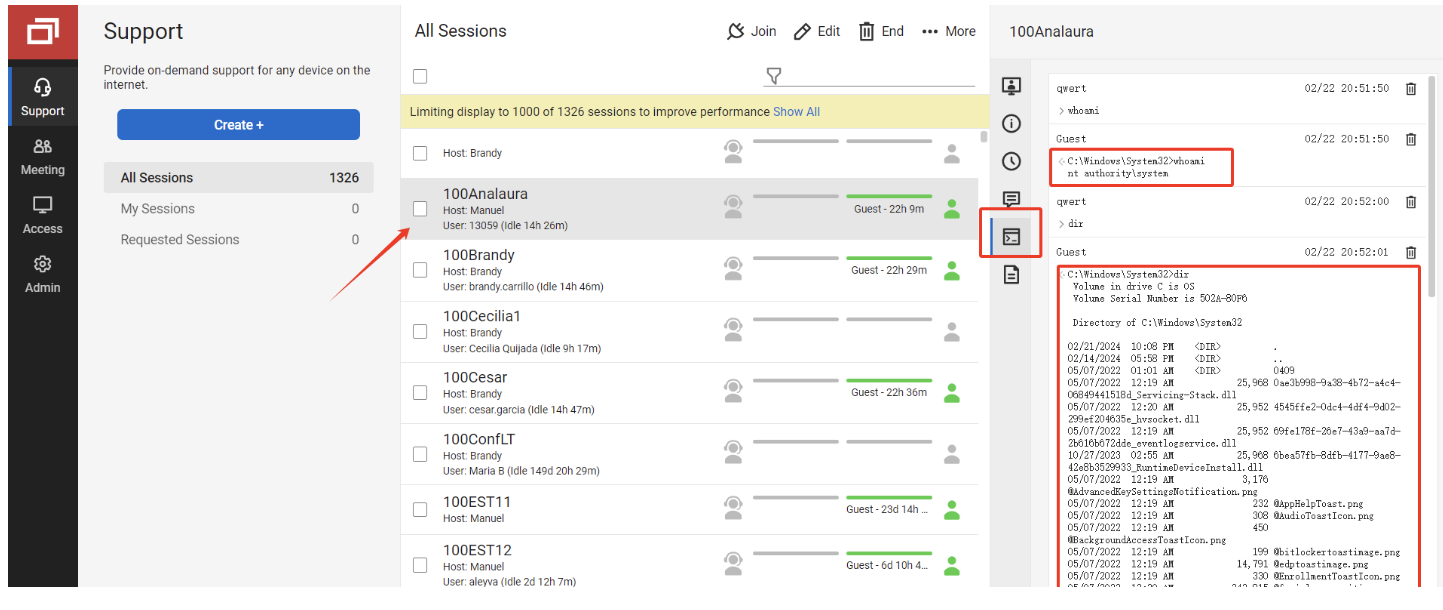1443x610 pixels.
Task: Select the 100Cesar session name
Action: coord(475,378)
